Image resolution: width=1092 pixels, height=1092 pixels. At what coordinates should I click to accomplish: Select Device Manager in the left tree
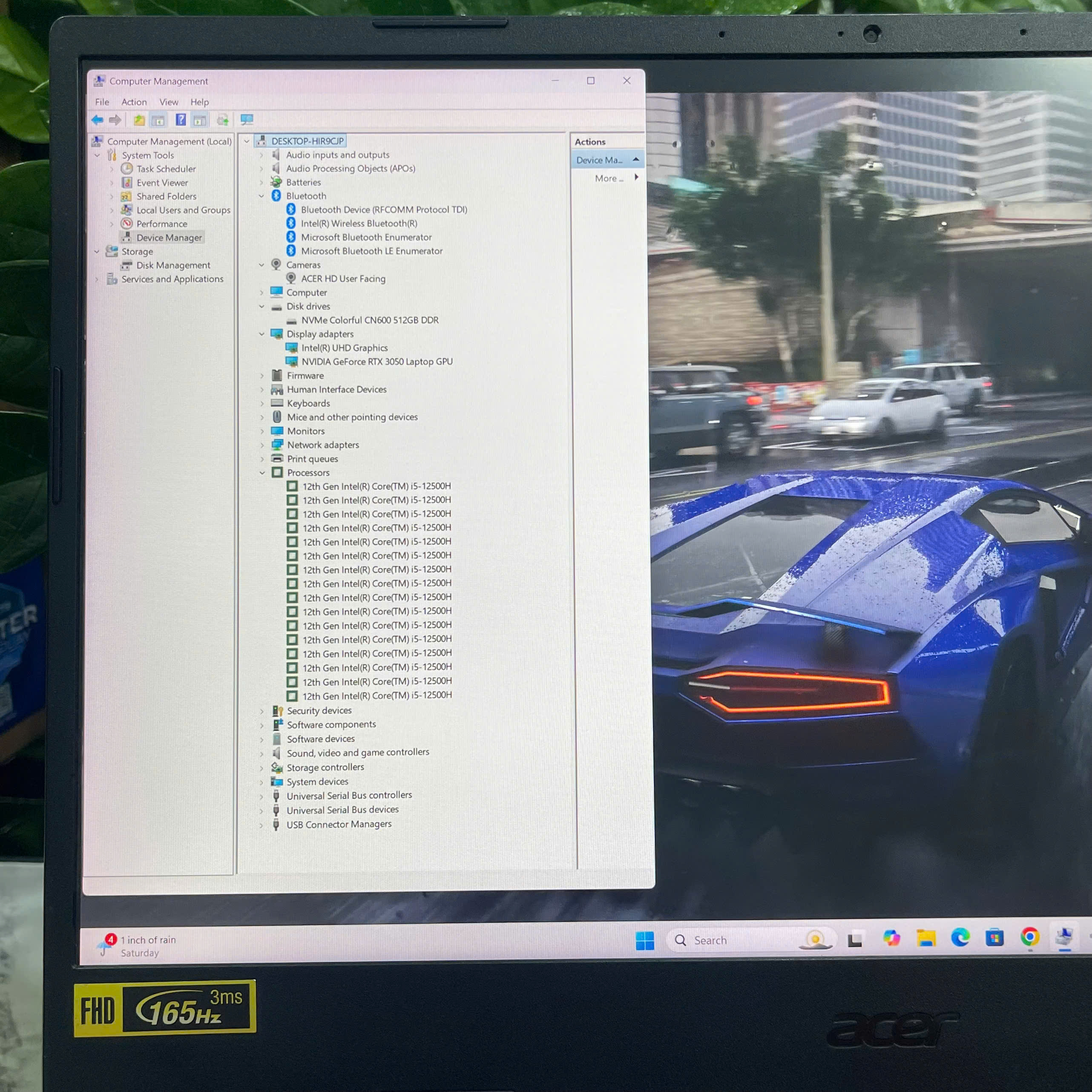point(169,237)
